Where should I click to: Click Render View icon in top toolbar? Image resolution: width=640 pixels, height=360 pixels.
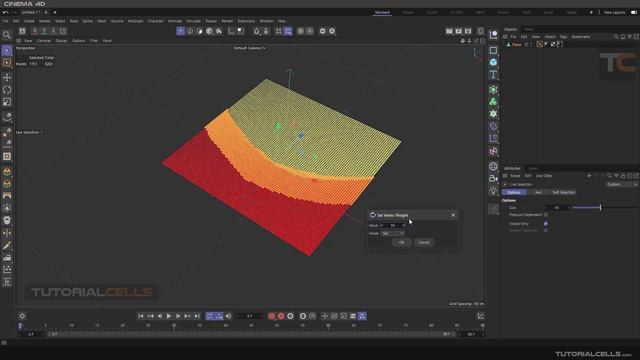pyautogui.click(x=449, y=31)
